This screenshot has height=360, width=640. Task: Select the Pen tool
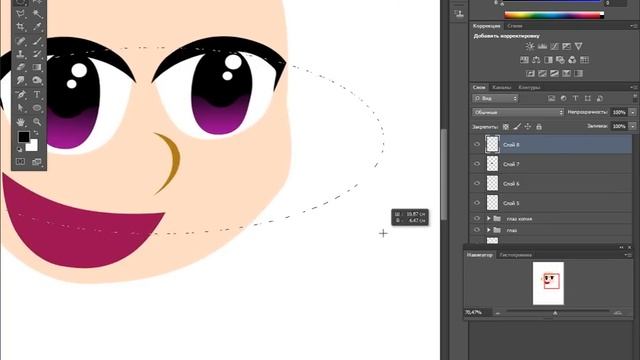click(20, 95)
